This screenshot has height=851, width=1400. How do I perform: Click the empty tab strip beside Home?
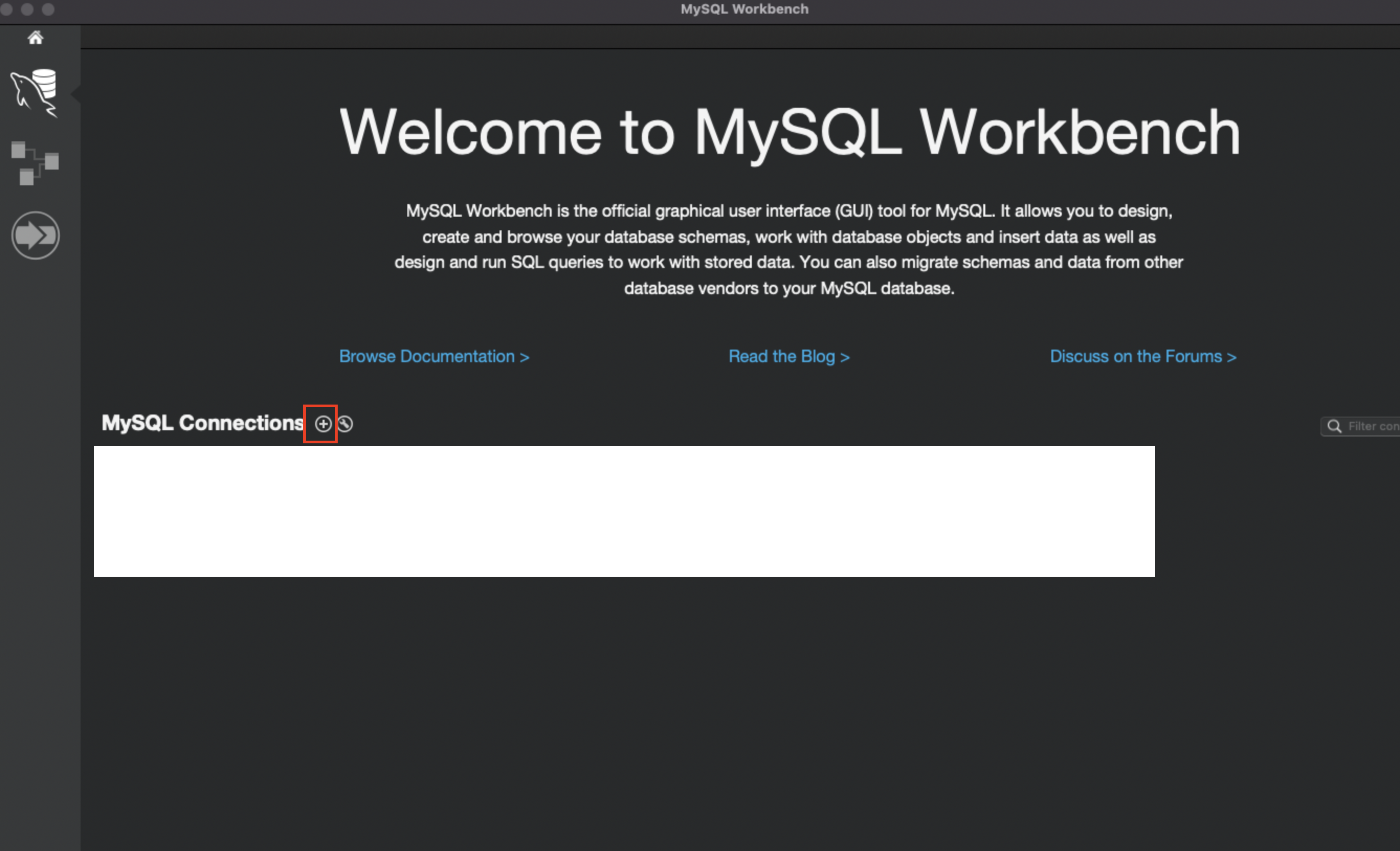tap(739, 38)
